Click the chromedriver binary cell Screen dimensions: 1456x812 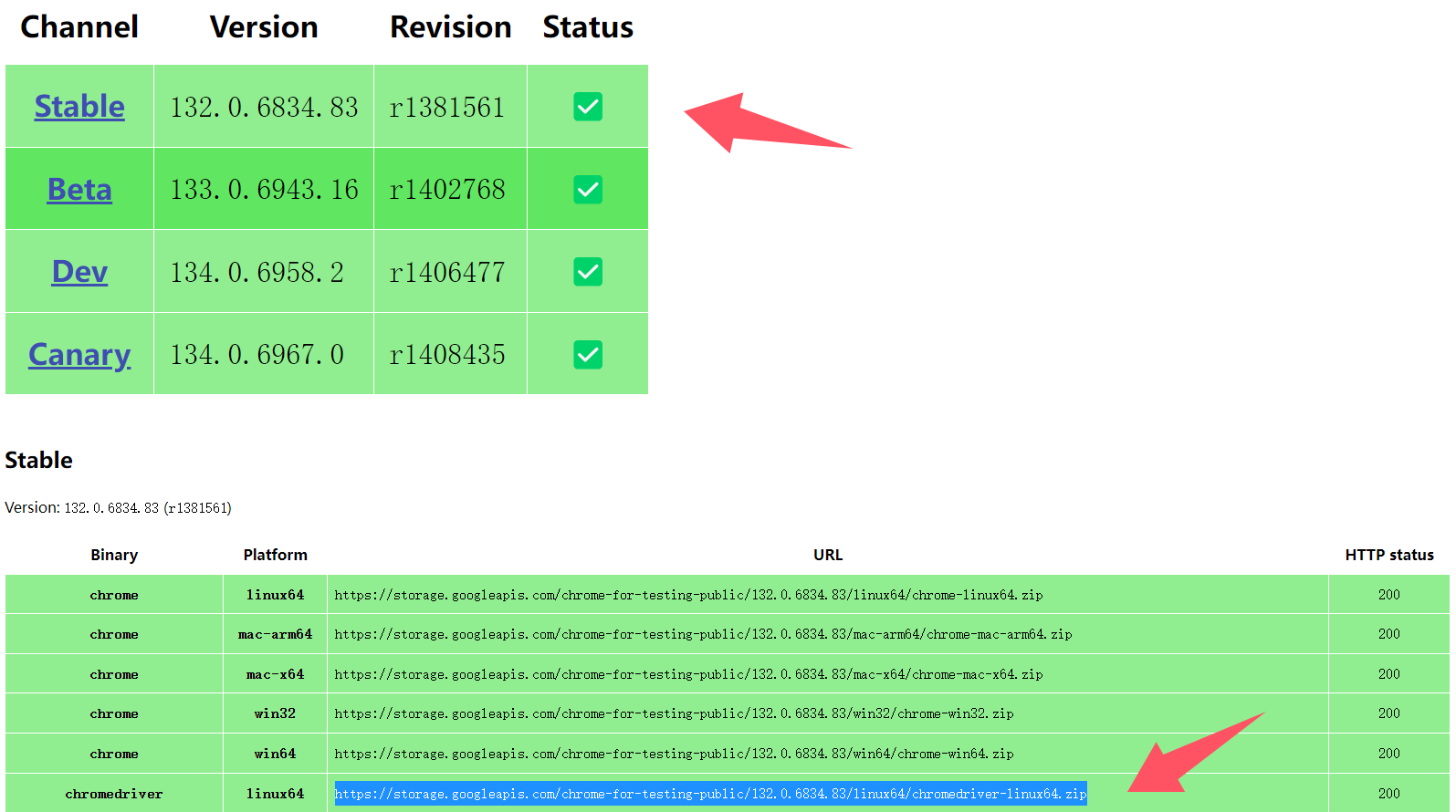114,794
